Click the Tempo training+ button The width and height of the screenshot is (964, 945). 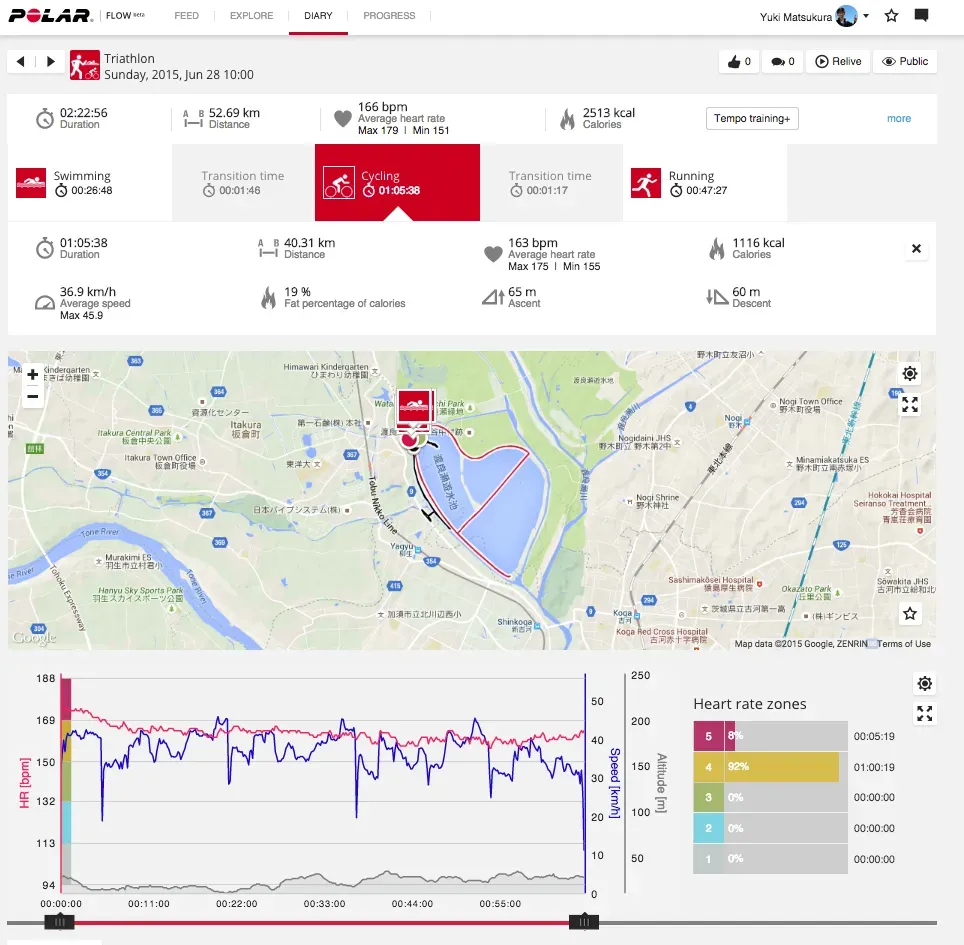[x=752, y=118]
